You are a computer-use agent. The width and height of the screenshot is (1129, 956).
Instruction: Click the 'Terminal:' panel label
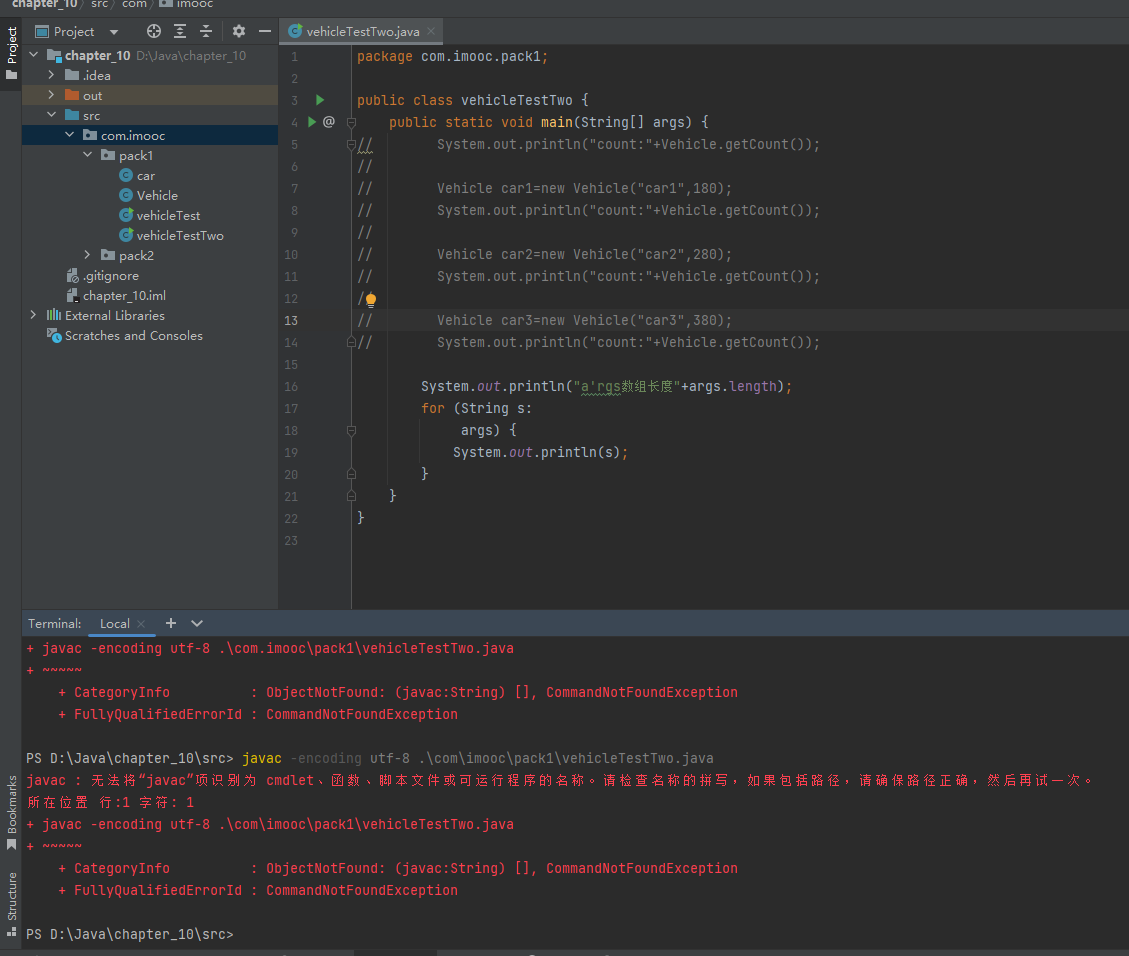click(55, 623)
